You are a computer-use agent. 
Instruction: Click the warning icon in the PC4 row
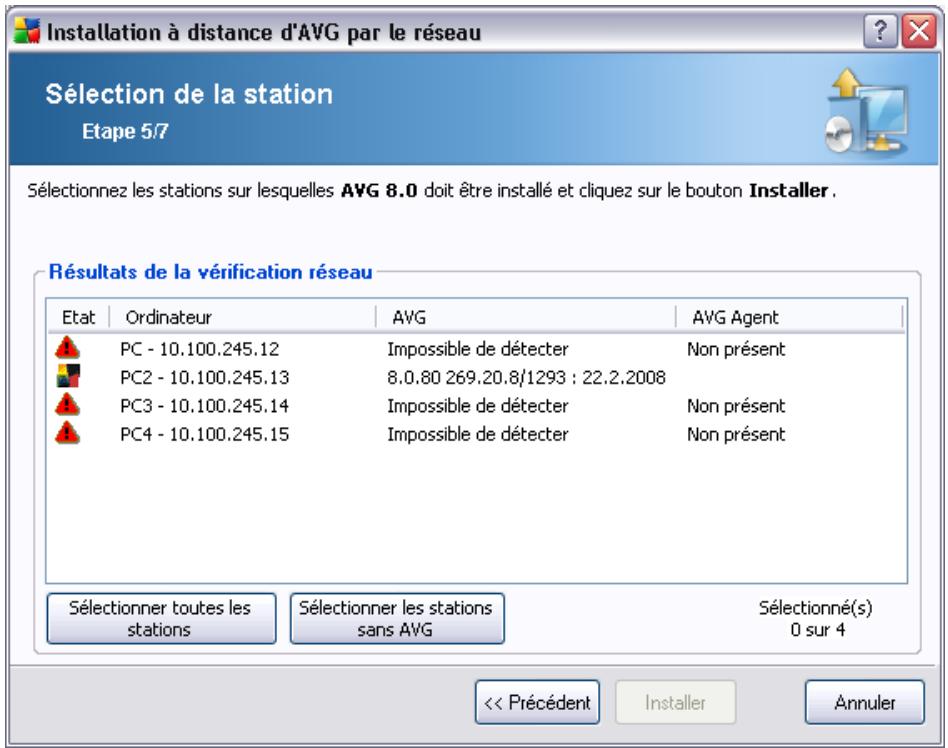tap(67, 432)
